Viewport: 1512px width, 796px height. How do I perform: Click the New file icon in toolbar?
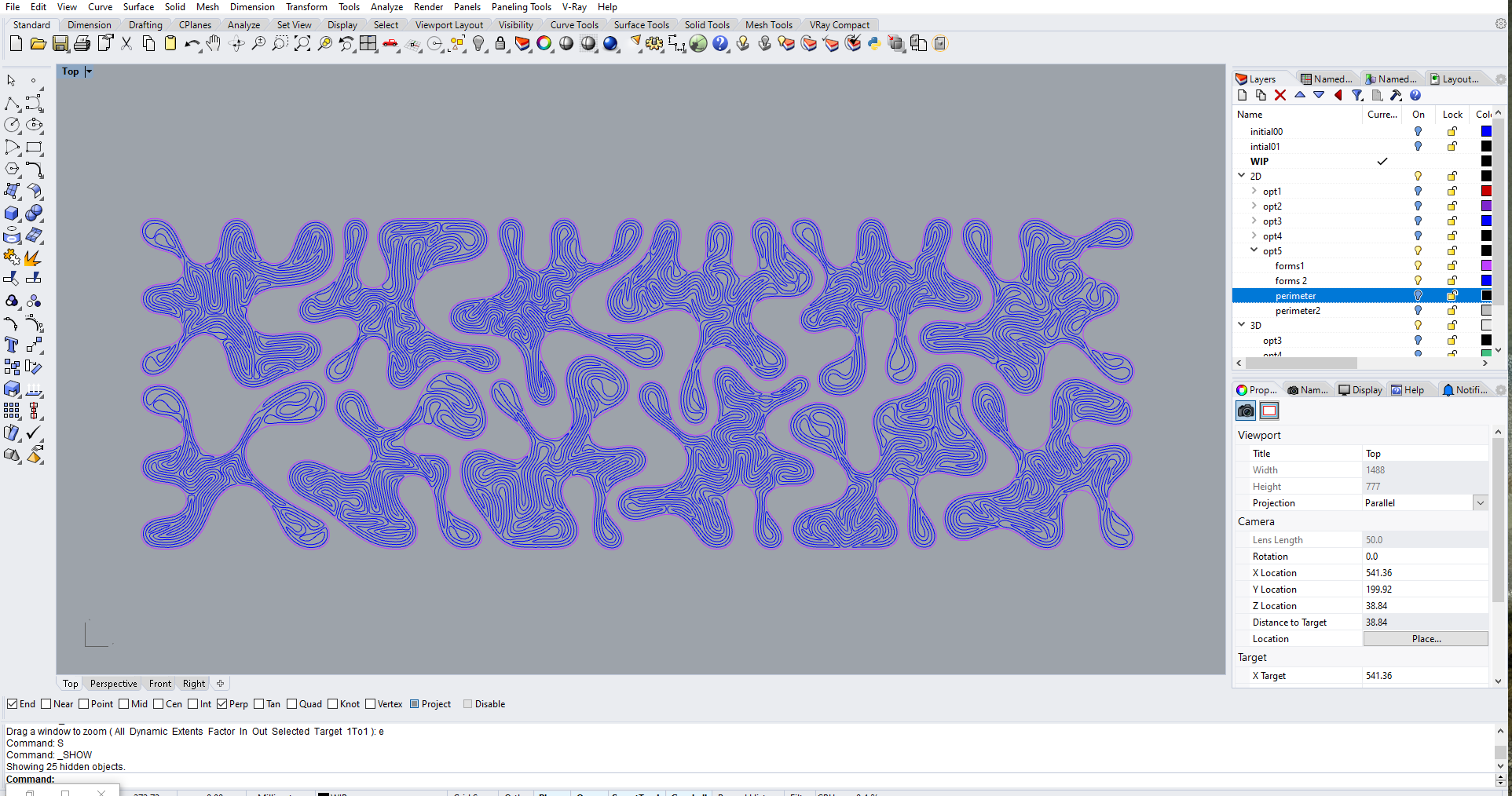click(16, 44)
